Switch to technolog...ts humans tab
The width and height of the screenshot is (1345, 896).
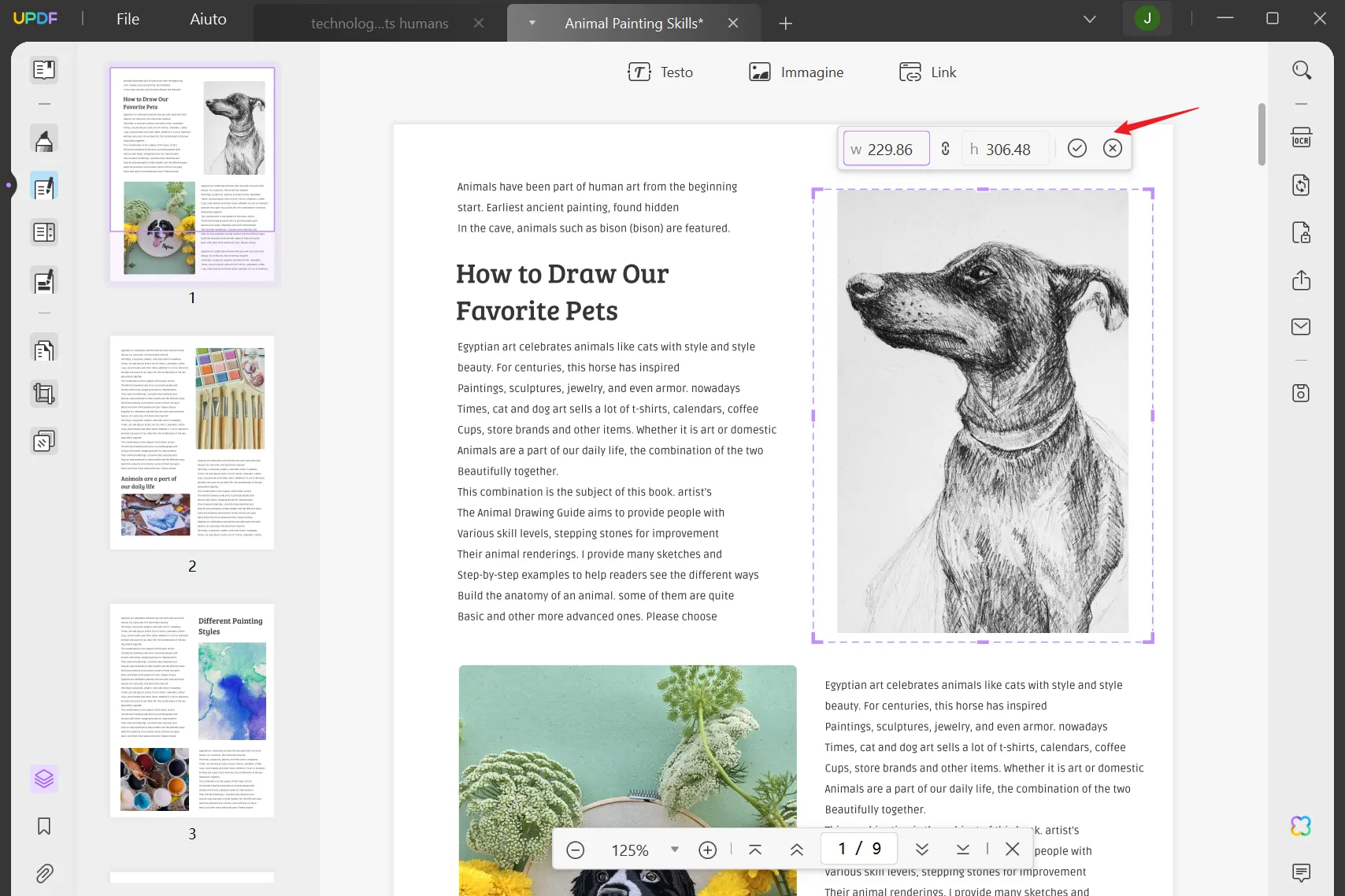click(380, 24)
